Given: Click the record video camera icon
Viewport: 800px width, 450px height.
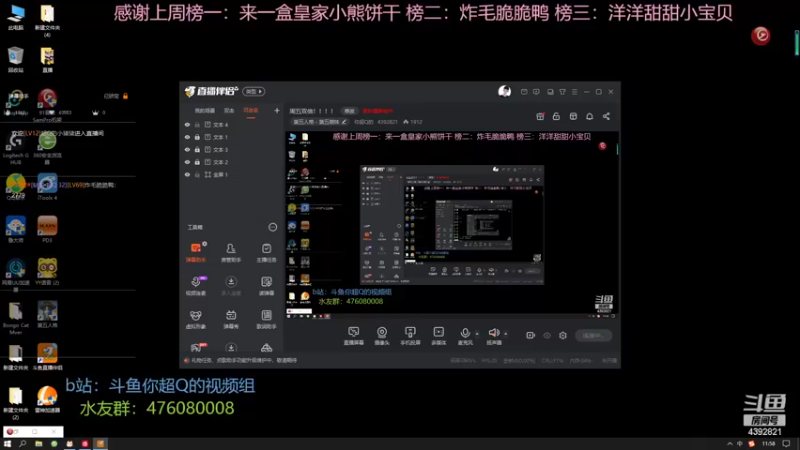Looking at the screenshot, I should tap(531, 335).
